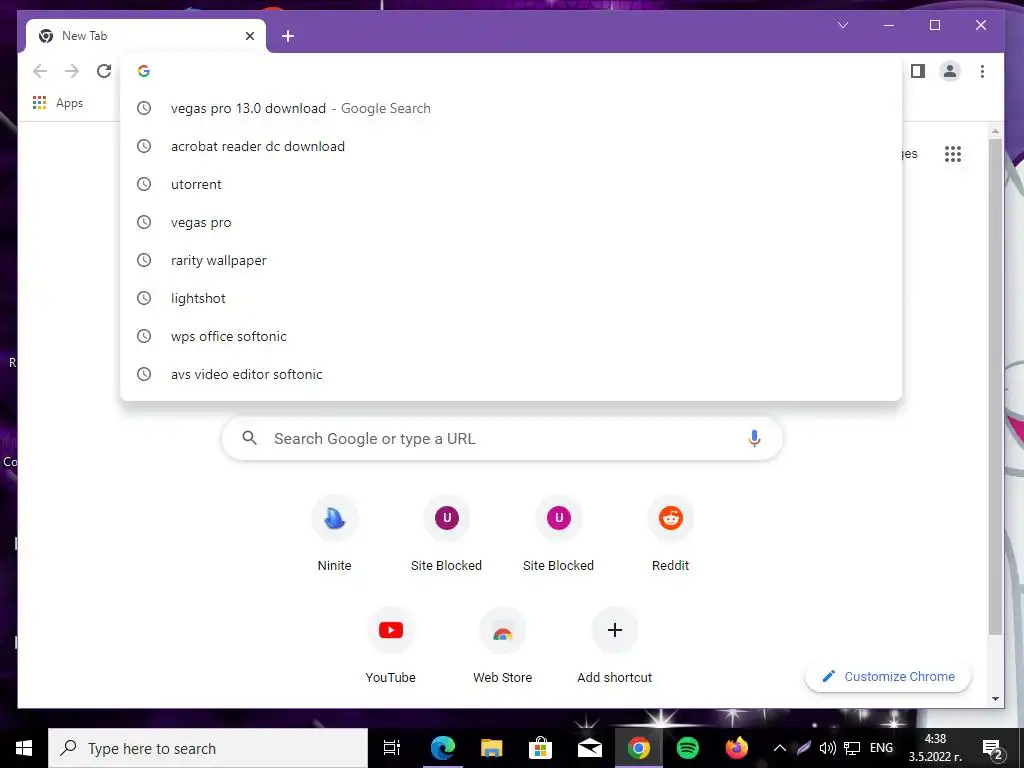Open Chrome's three-dot menu

tap(982, 71)
